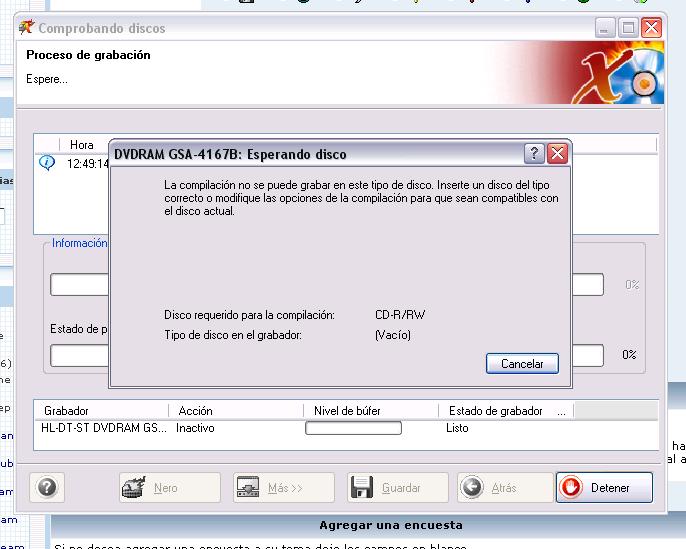Click the (Vacío) disc type value
The image size is (686, 549).
click(x=393, y=335)
